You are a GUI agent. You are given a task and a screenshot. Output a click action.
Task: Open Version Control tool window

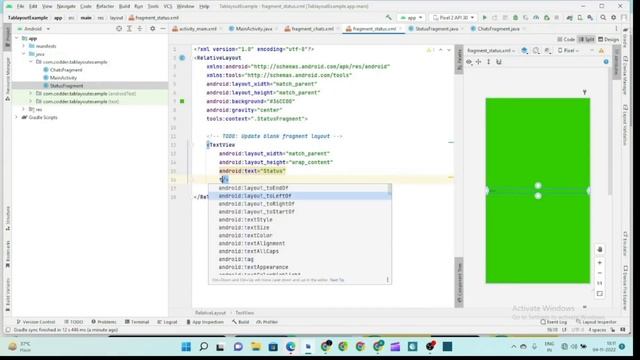click(36, 322)
